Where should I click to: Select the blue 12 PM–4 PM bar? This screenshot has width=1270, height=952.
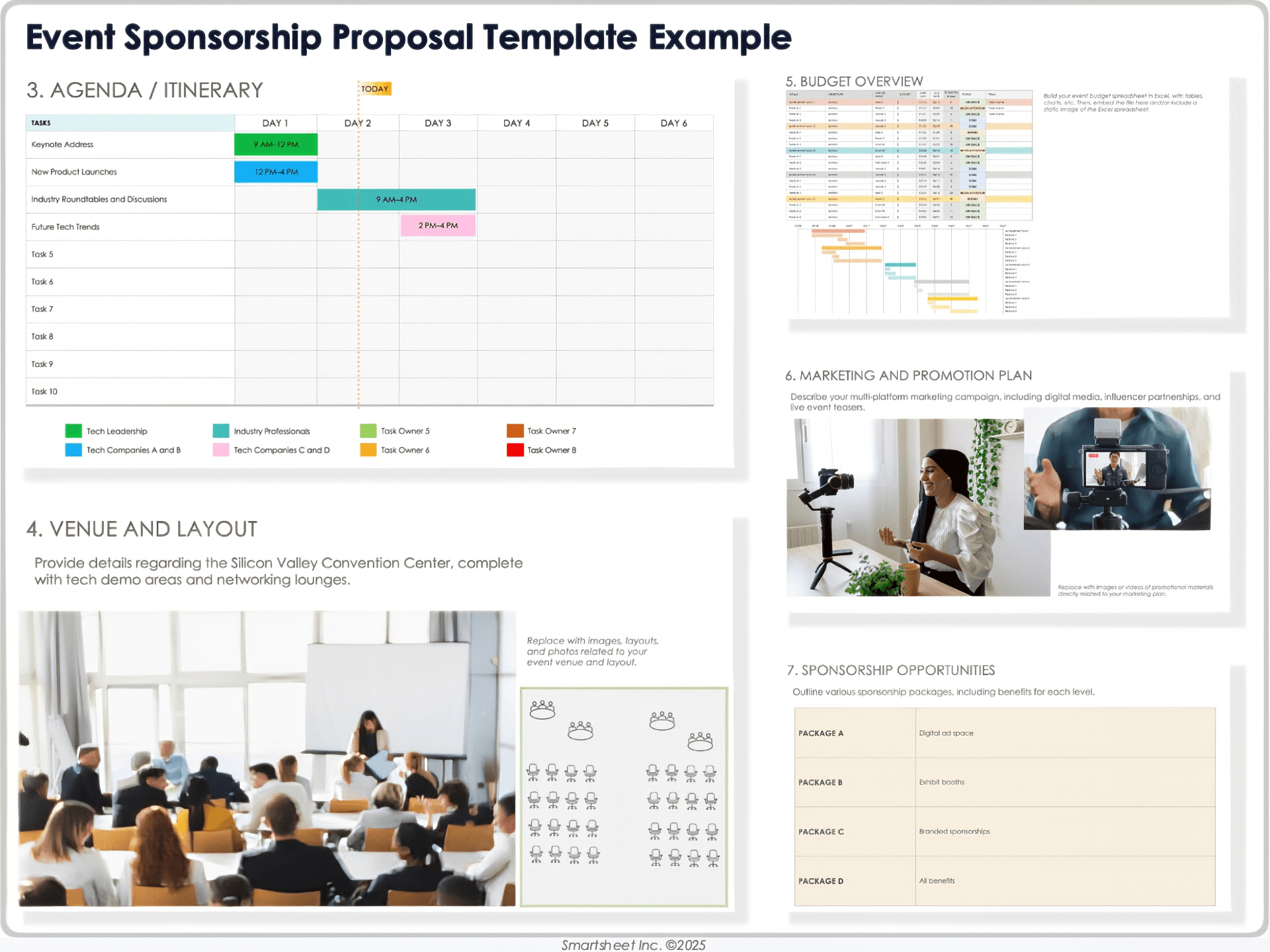(276, 172)
